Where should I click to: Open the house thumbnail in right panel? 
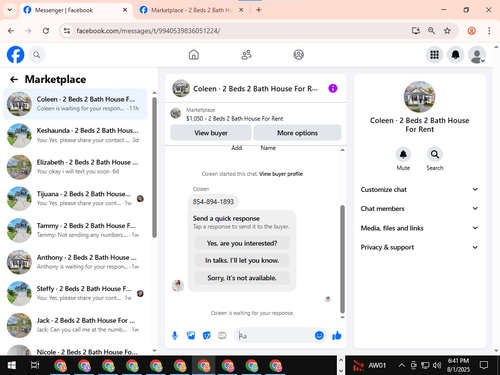coord(419,97)
